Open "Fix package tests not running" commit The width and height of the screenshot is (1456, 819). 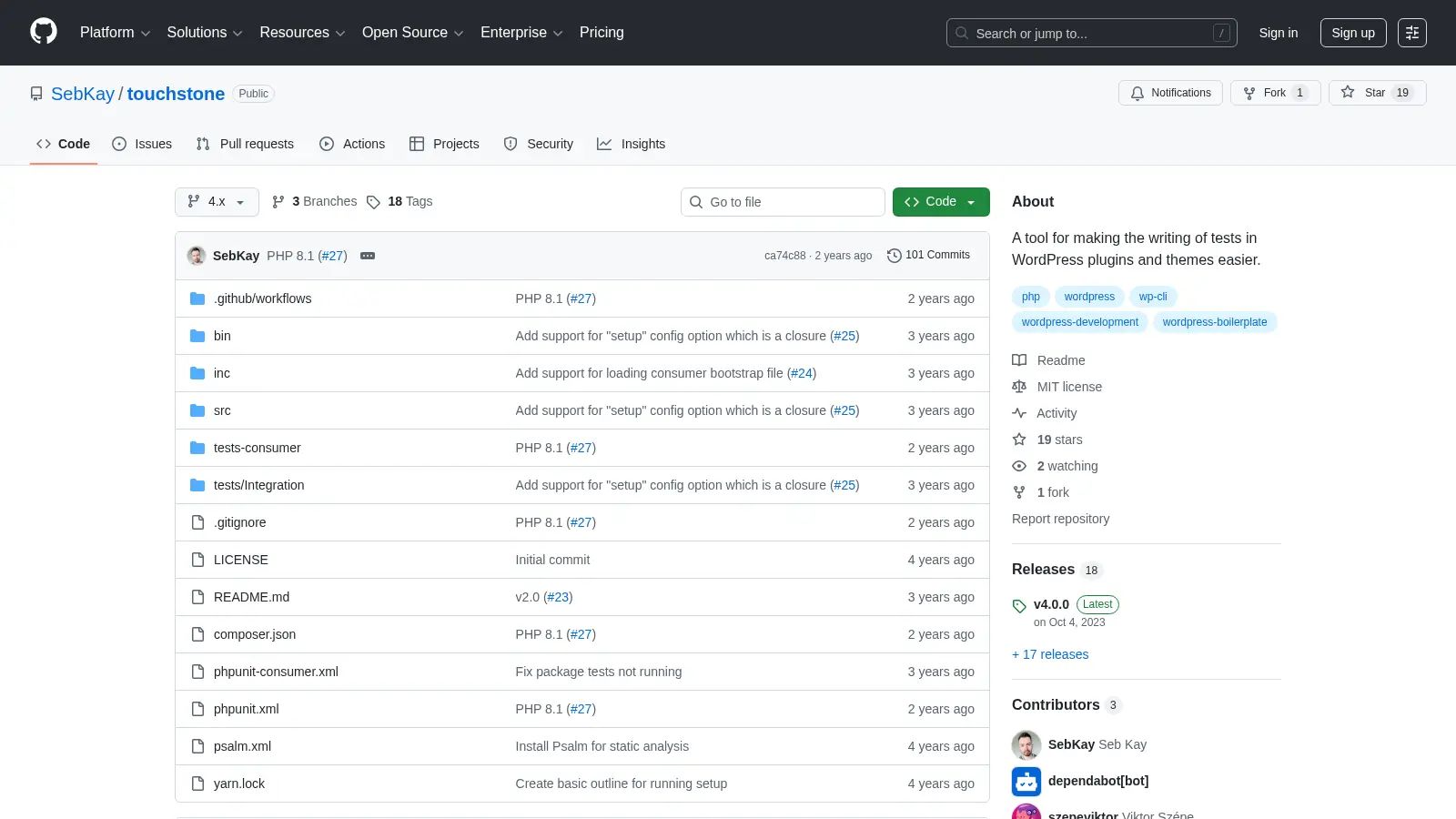(x=598, y=672)
